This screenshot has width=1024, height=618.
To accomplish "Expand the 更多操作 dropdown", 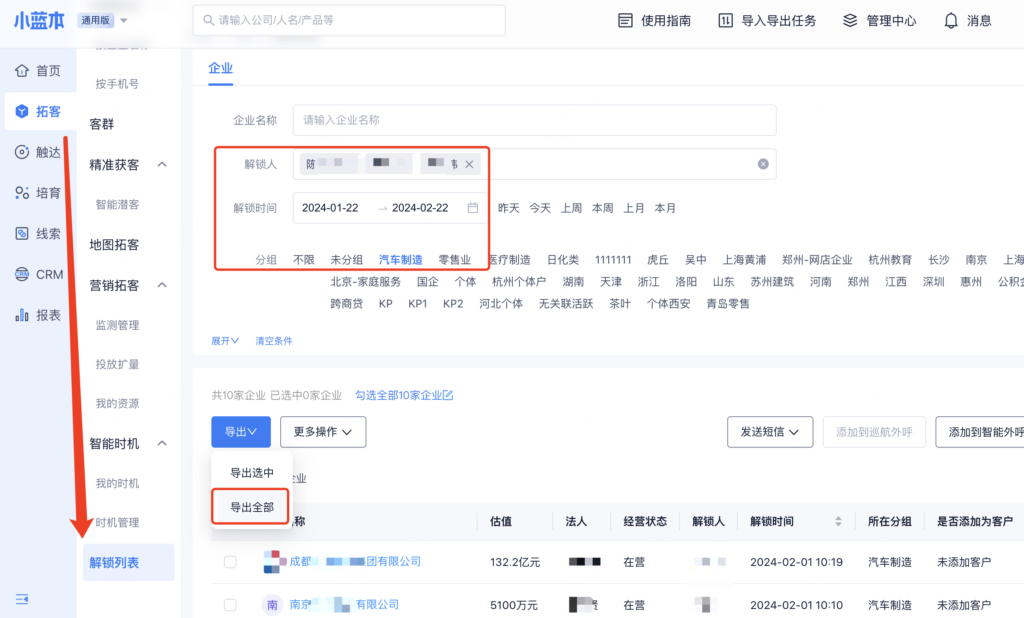I will click(322, 432).
